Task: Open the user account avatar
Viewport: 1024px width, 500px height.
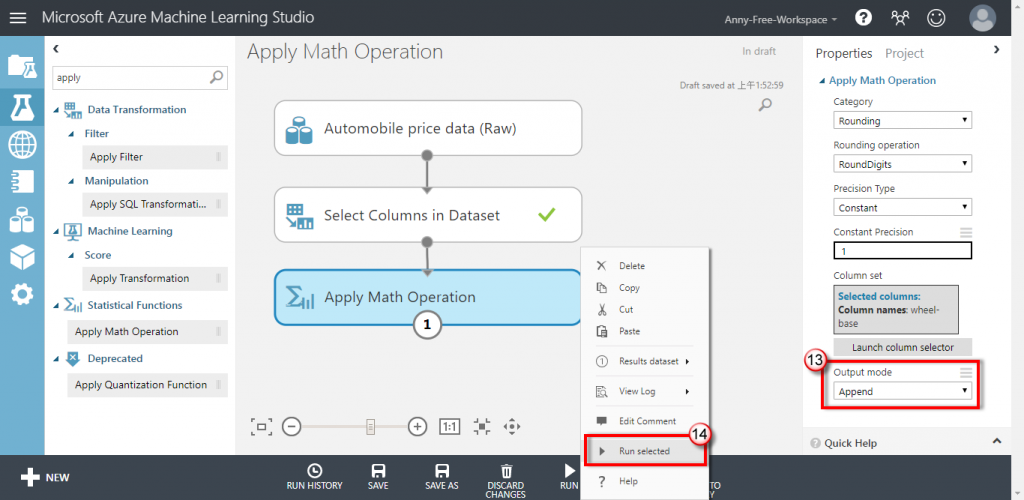Action: [x=982, y=18]
